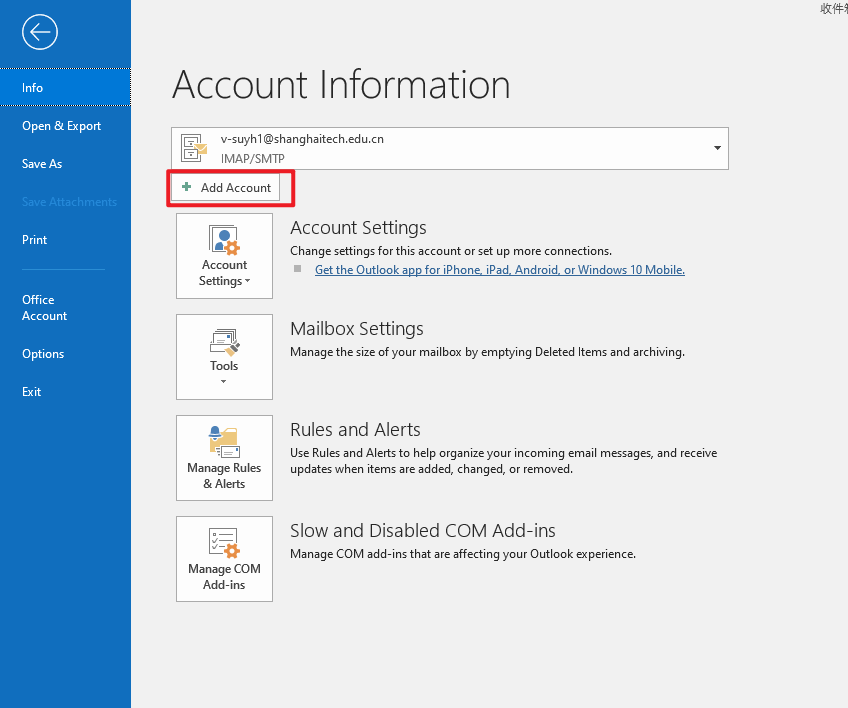Open Account Settings with the gear-person icon
The image size is (848, 708).
tap(224, 240)
